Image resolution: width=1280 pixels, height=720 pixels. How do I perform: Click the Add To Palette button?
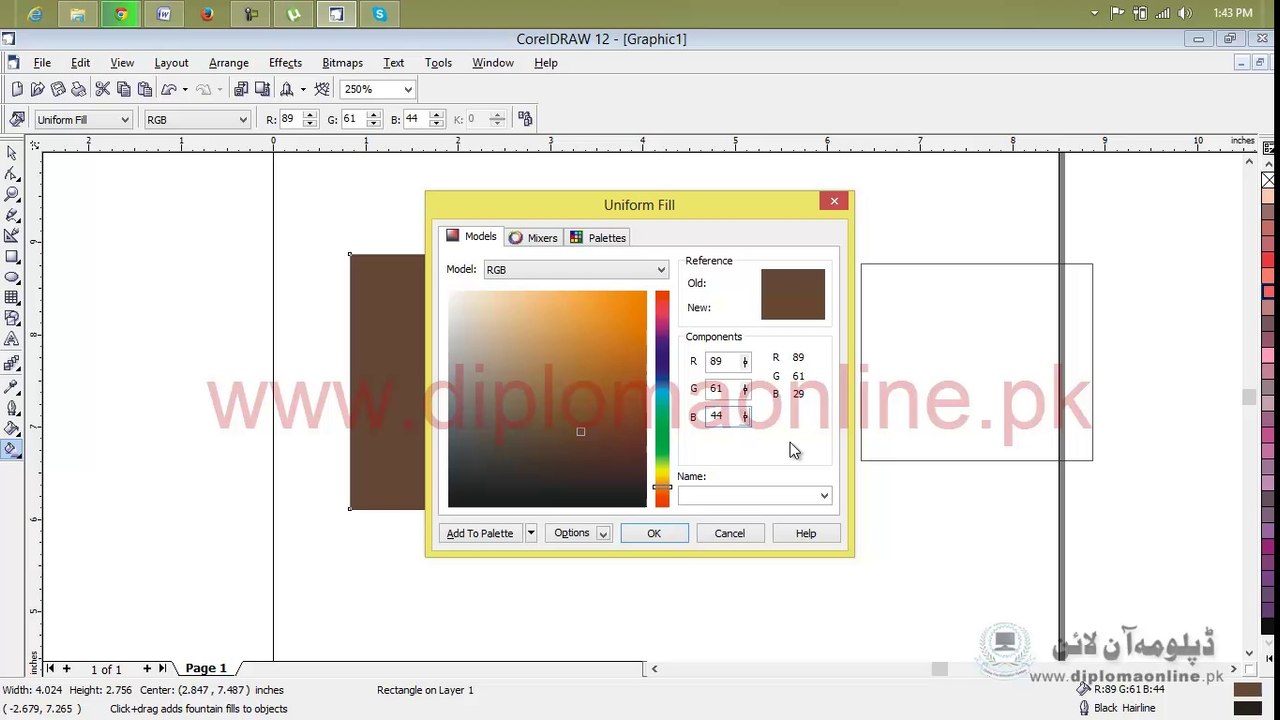480,533
